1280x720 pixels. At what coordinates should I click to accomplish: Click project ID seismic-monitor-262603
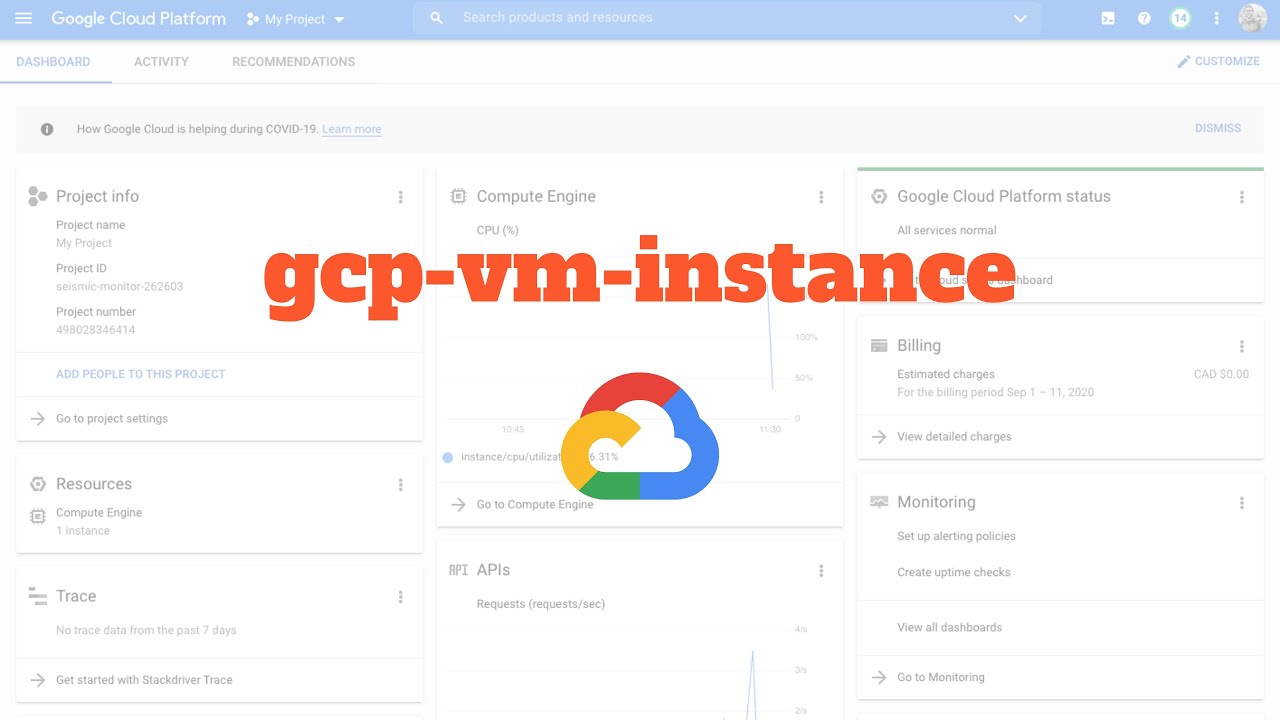click(119, 286)
